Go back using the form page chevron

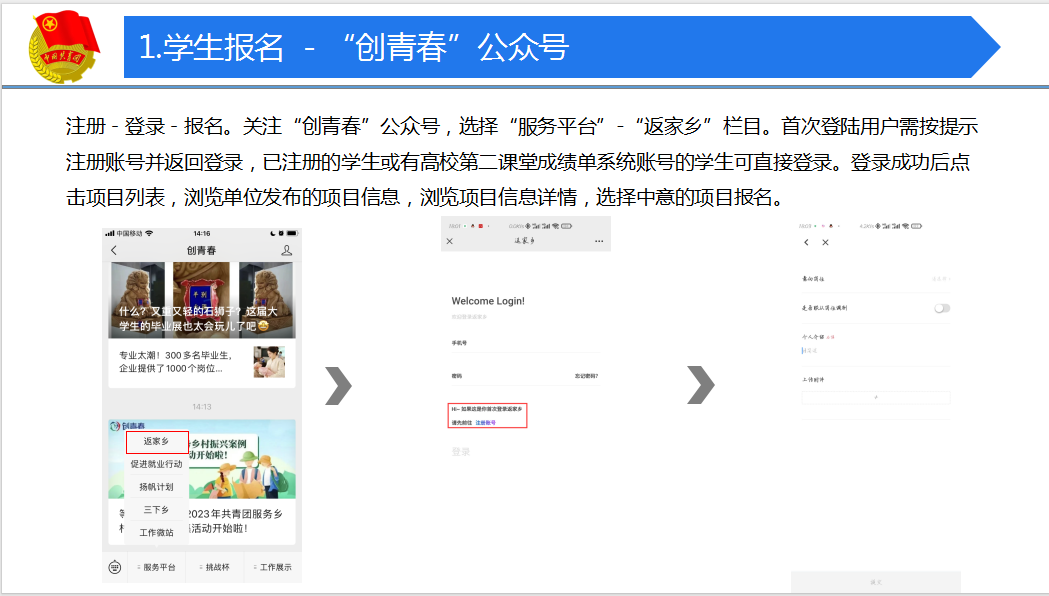[806, 242]
